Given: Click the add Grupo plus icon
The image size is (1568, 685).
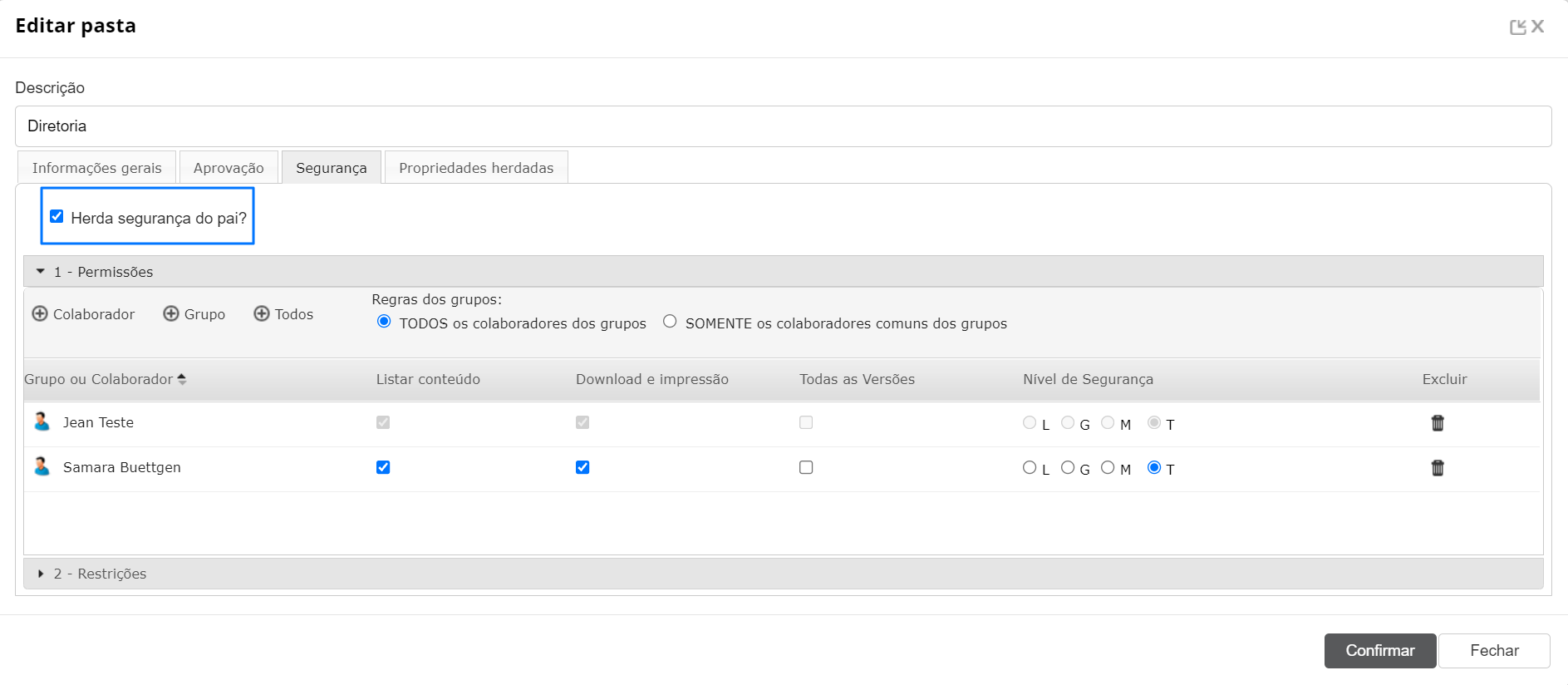Looking at the screenshot, I should pos(171,313).
